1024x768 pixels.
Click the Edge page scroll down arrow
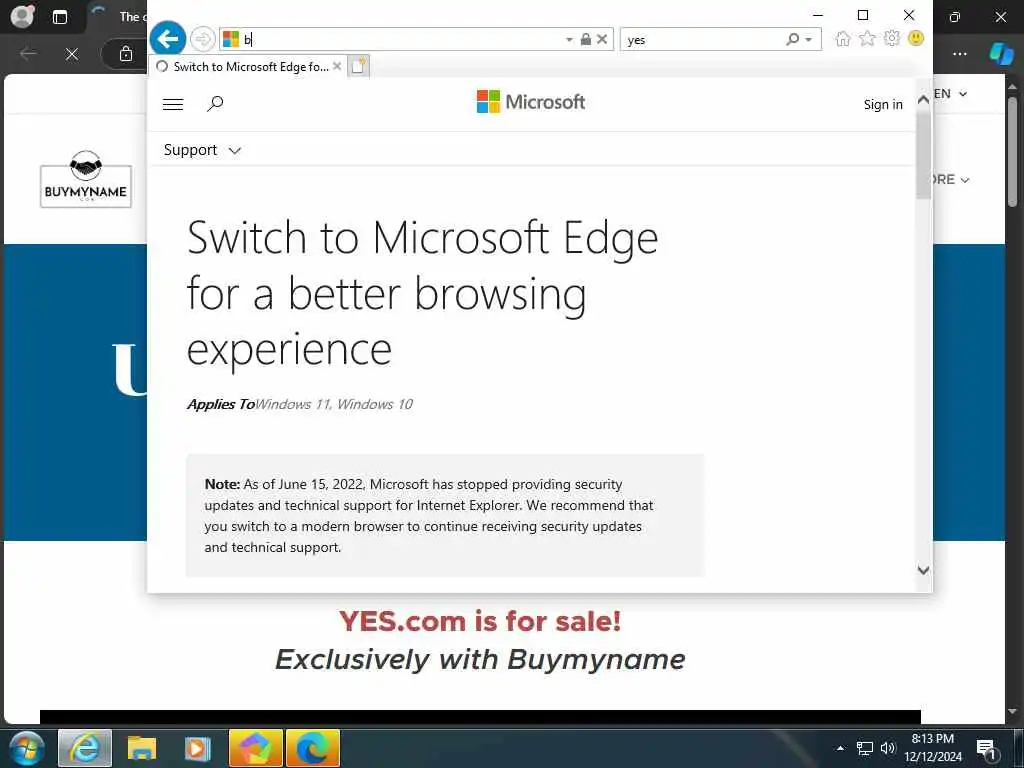point(1012,712)
